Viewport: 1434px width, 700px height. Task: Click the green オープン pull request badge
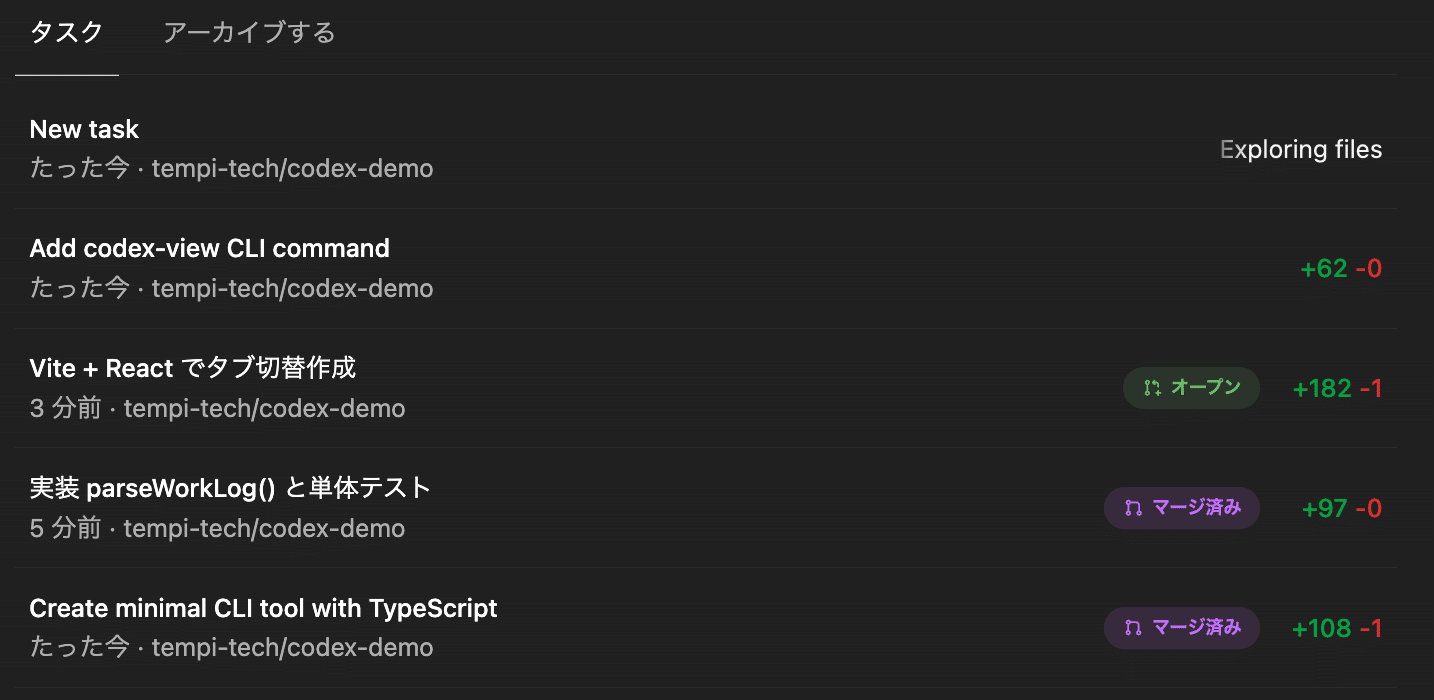[x=1191, y=388]
